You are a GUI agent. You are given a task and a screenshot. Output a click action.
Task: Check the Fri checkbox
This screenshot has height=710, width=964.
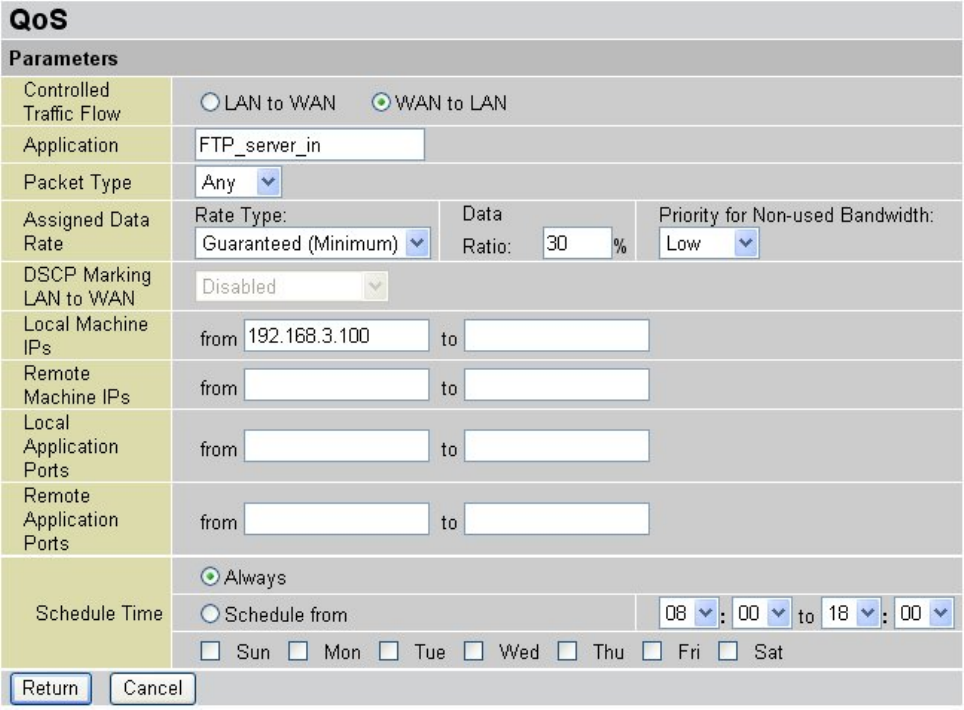coord(652,651)
